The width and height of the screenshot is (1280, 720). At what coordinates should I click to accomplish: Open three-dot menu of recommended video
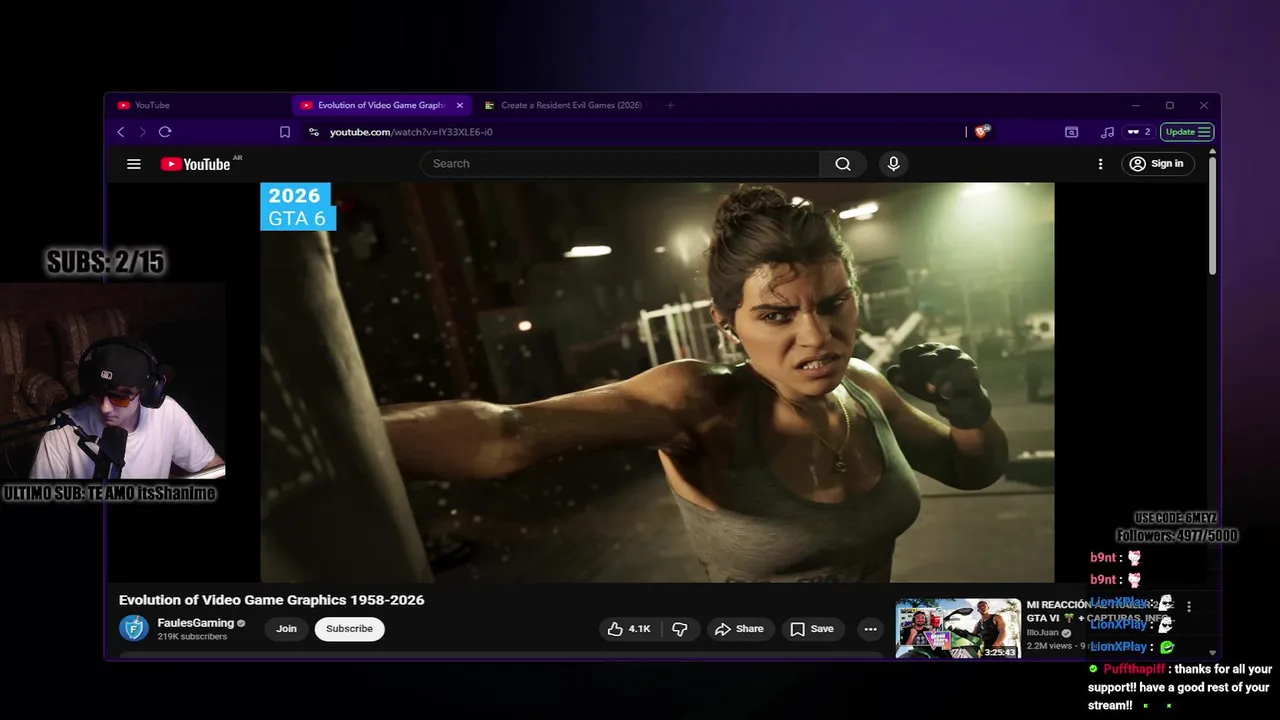coord(1189,607)
